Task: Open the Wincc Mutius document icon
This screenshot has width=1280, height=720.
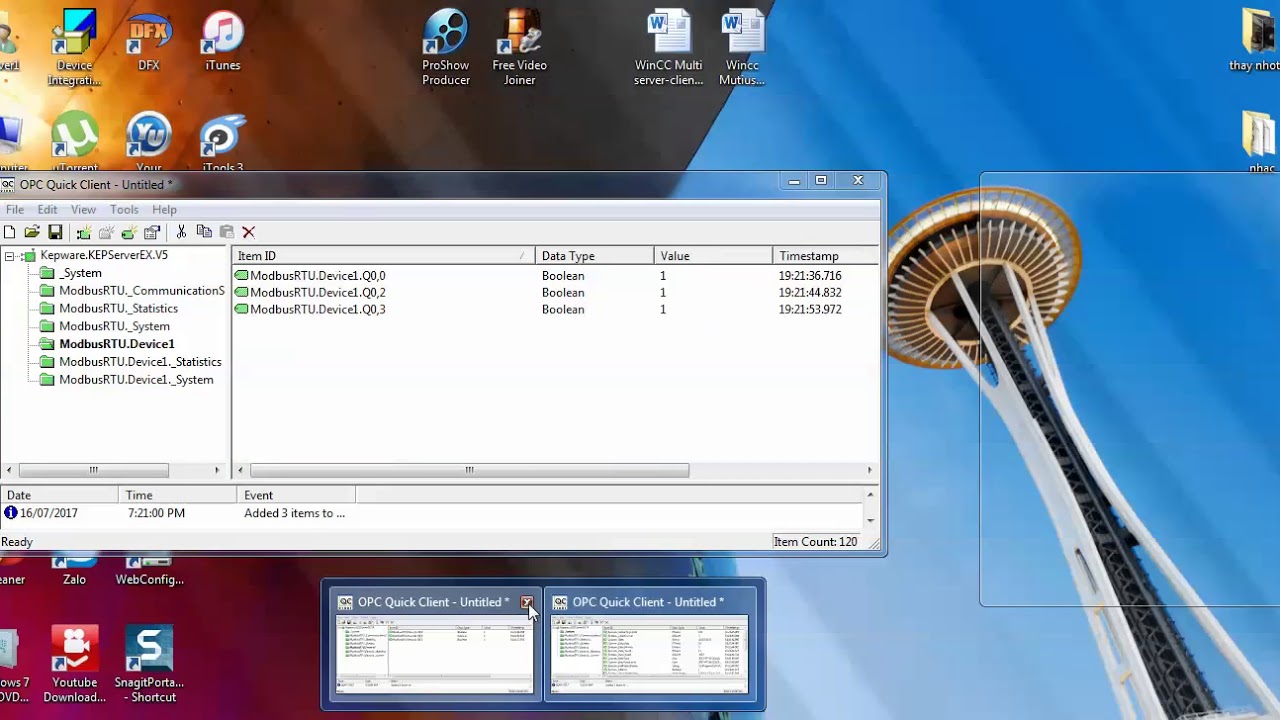Action: tap(742, 47)
